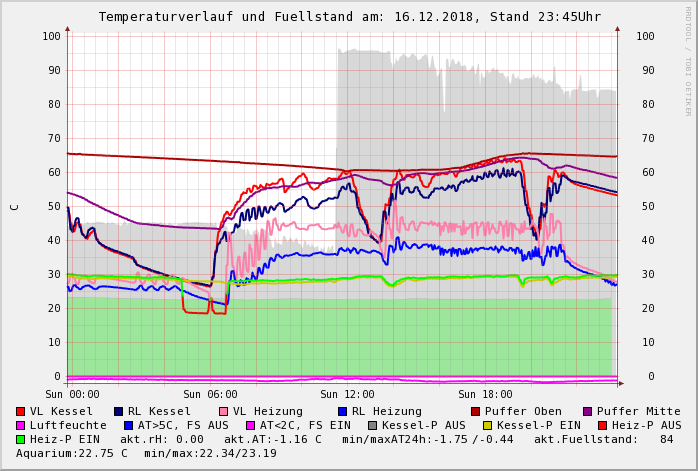
Task: Click the Heiz-P AUS legend swatch
Action: [602, 425]
